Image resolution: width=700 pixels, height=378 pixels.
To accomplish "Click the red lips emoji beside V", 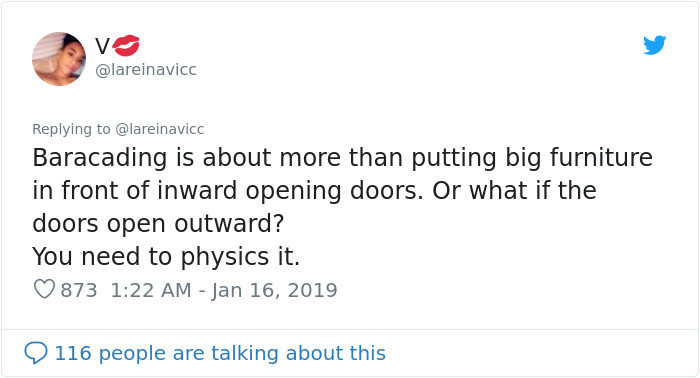I will pos(126,46).
